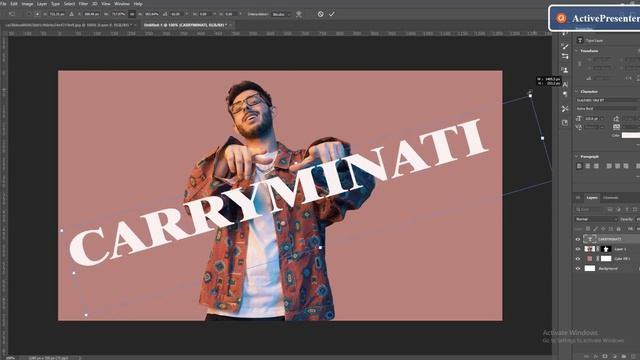Click the Type Layer icon in Properties

point(580,40)
